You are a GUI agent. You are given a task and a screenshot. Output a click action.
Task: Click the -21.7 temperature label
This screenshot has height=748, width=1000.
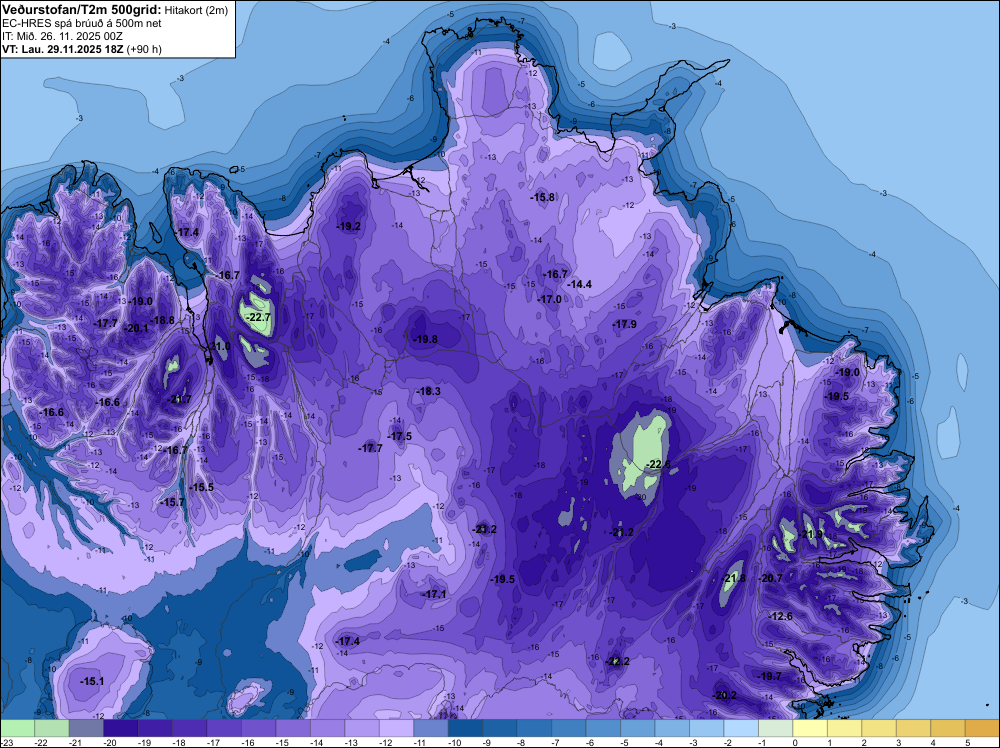pos(179,400)
